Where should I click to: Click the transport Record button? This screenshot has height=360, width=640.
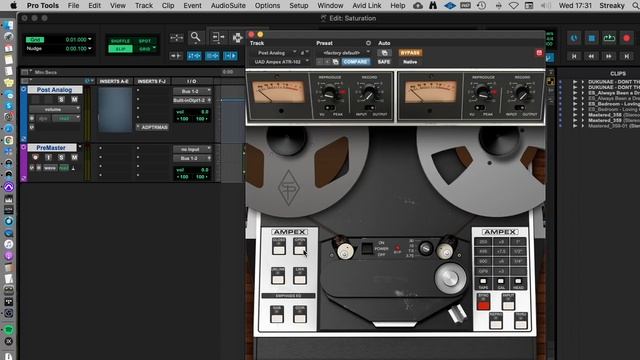(627, 38)
